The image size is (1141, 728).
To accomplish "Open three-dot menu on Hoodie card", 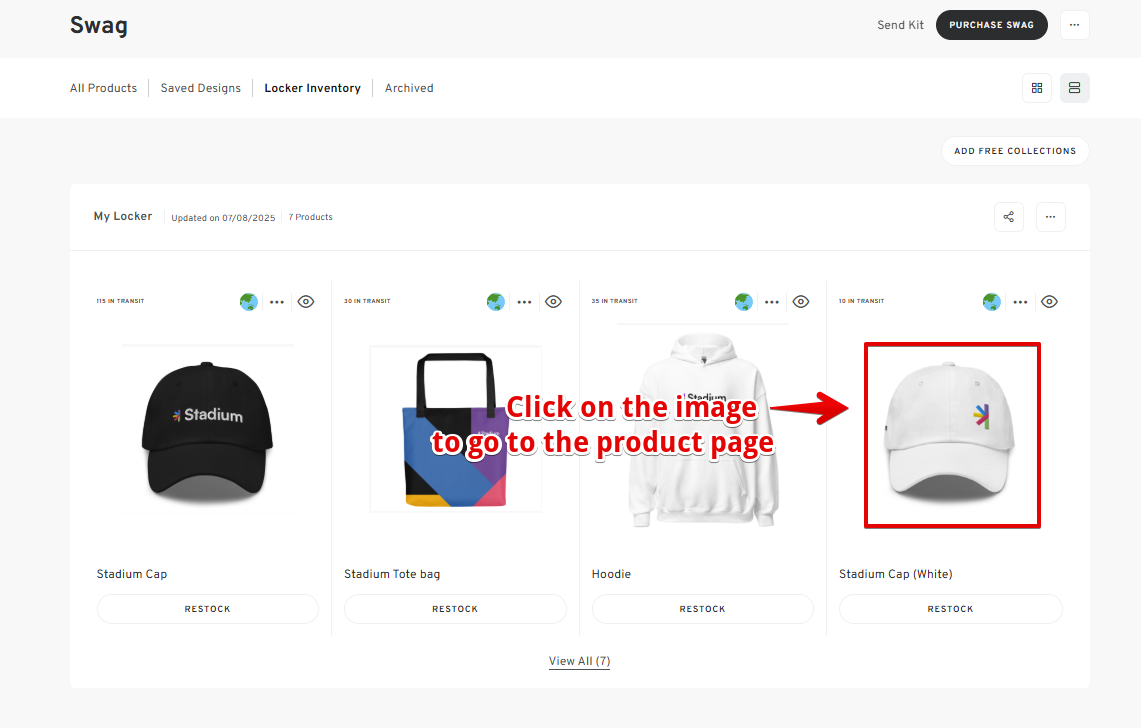I will point(772,302).
